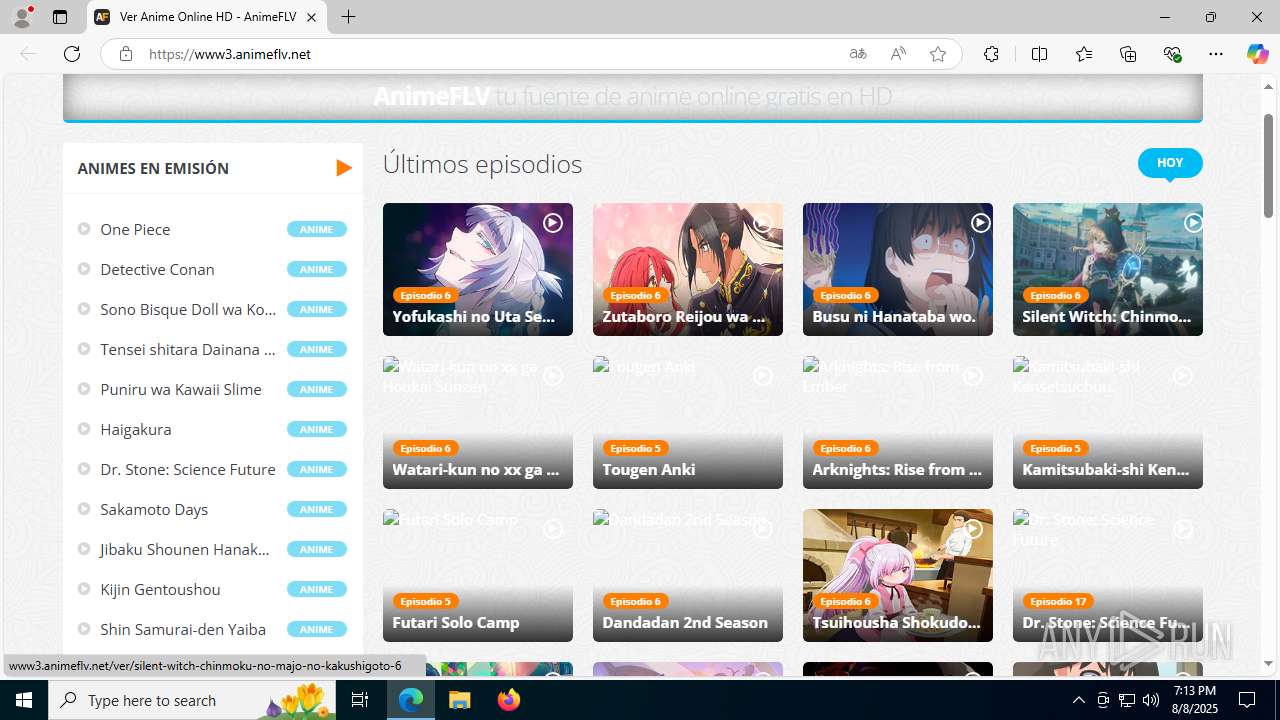Launch Firefox from taskbar
Viewport: 1280px width, 720px height.
[x=509, y=700]
